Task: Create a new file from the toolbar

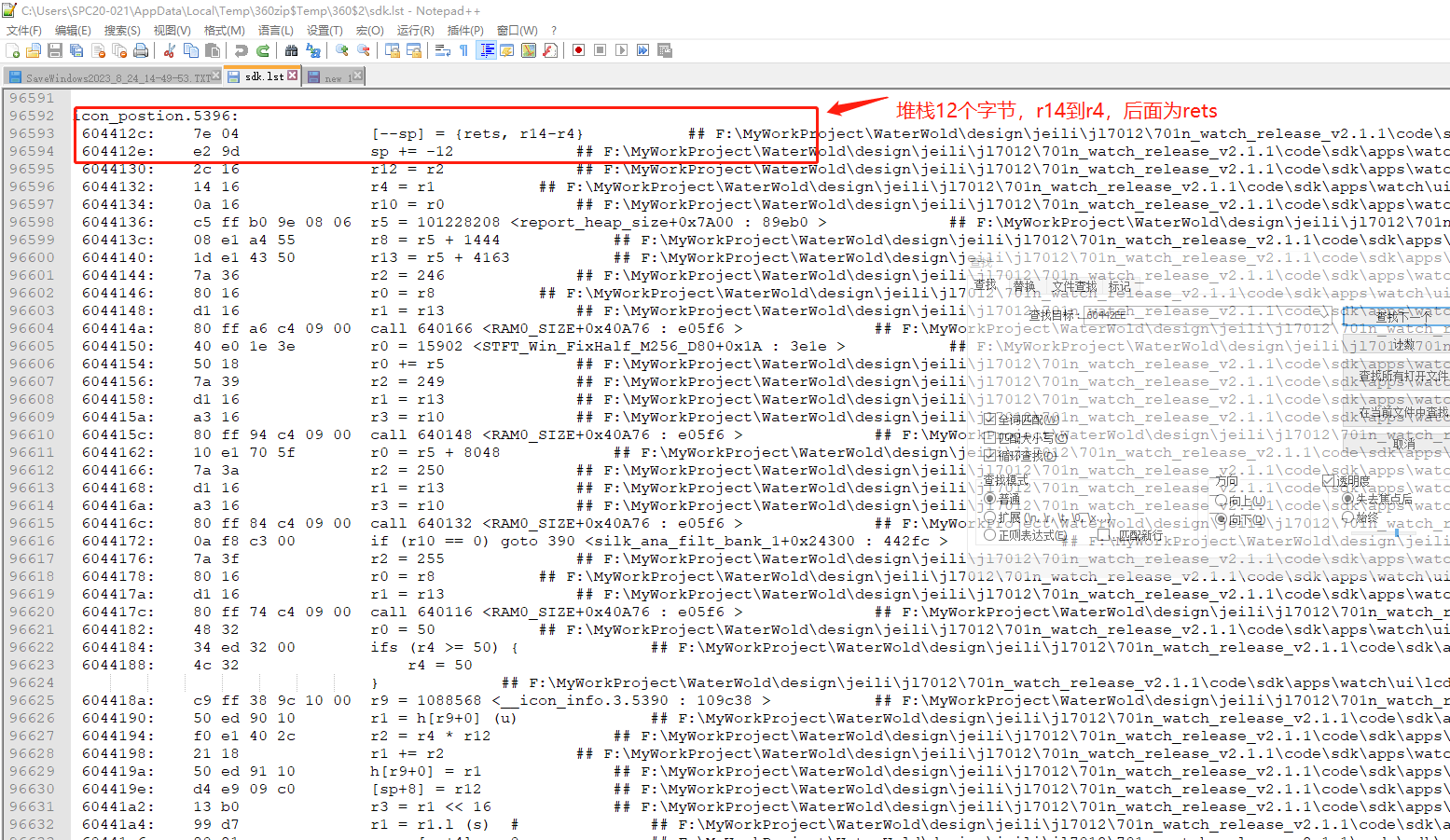Action: coord(13,50)
